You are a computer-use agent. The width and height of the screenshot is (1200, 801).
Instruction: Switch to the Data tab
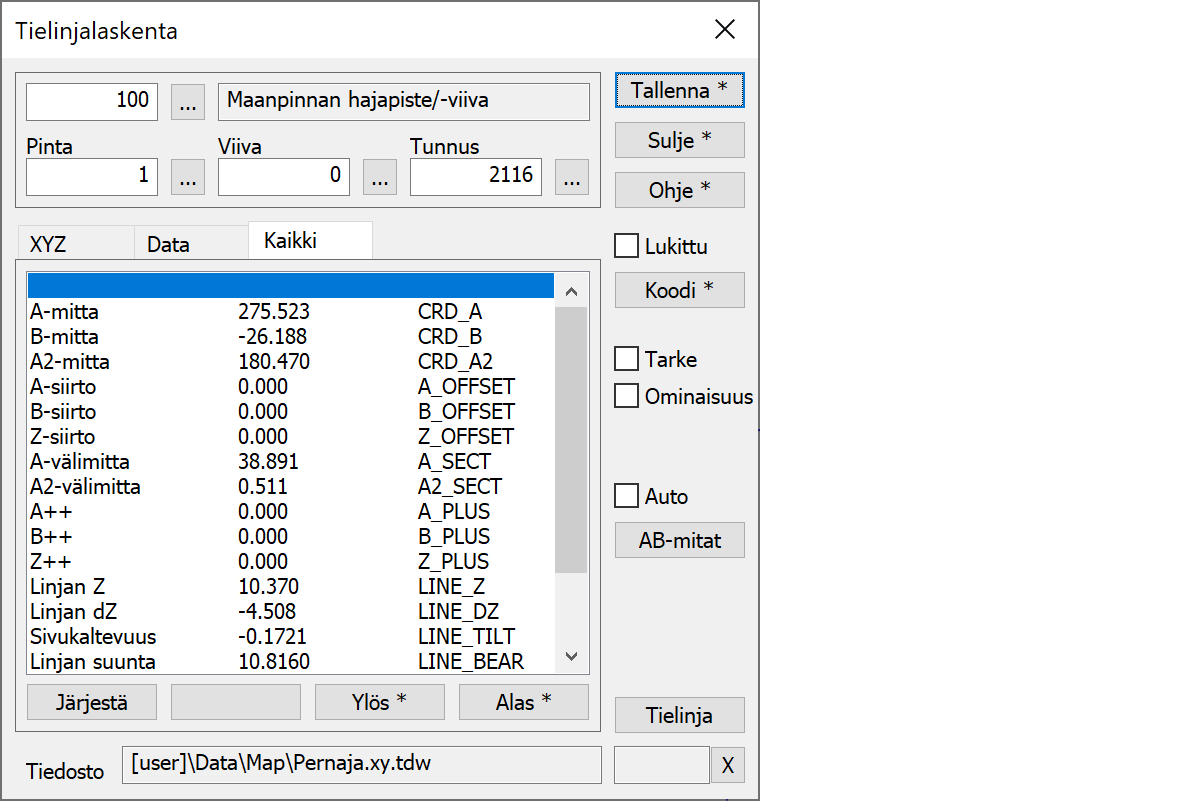coord(168,244)
